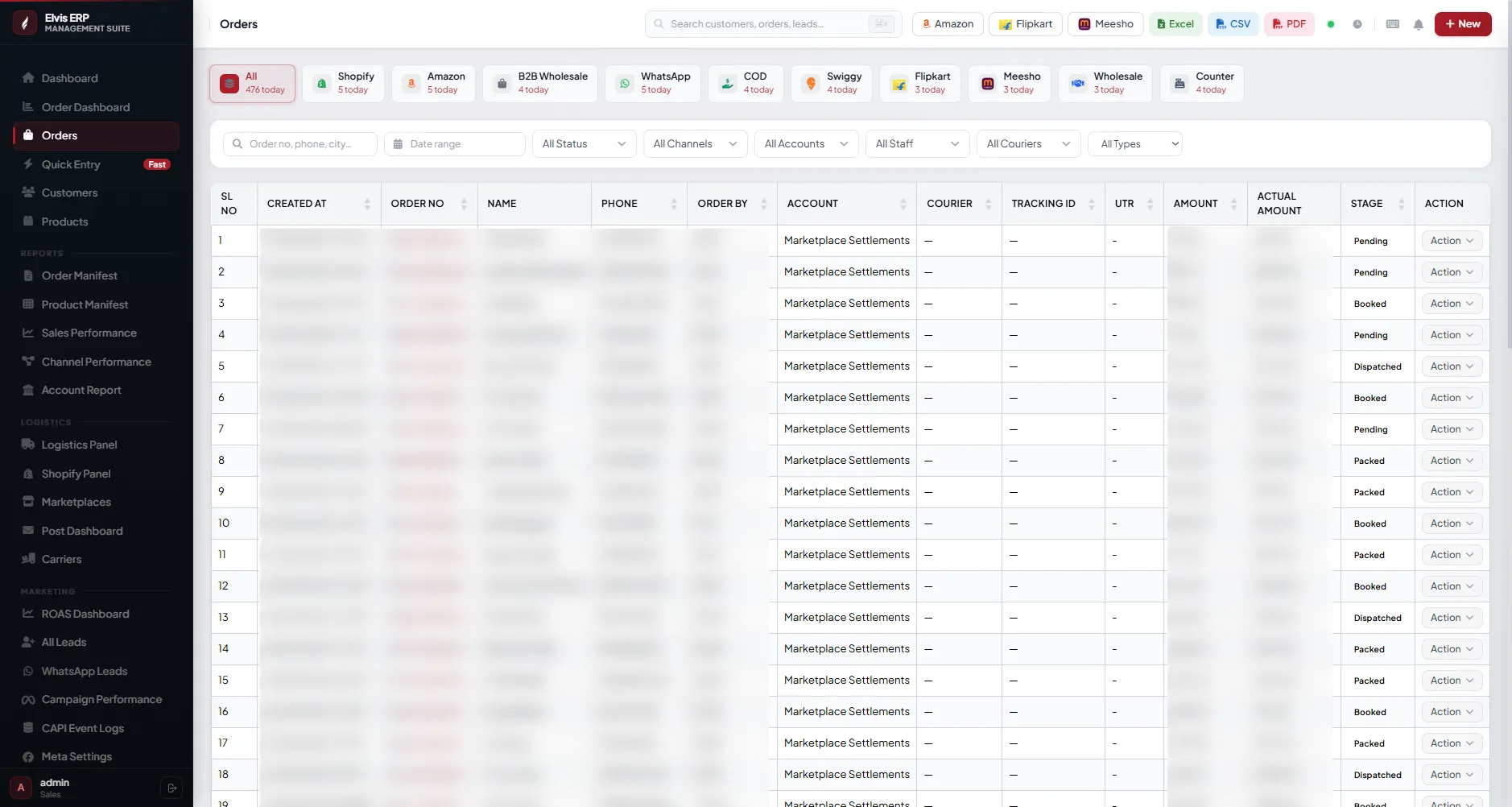Open Account Report in sidebar

[x=96, y=390]
